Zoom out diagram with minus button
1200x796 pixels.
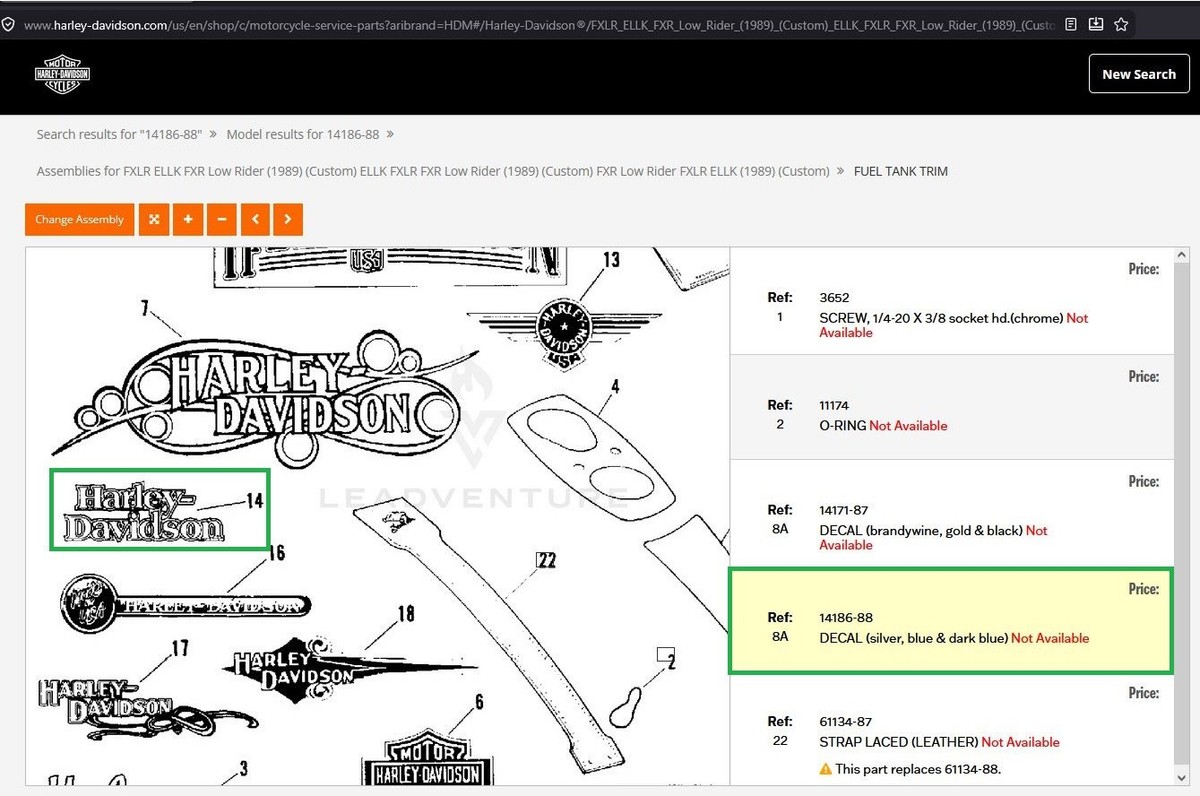221,220
